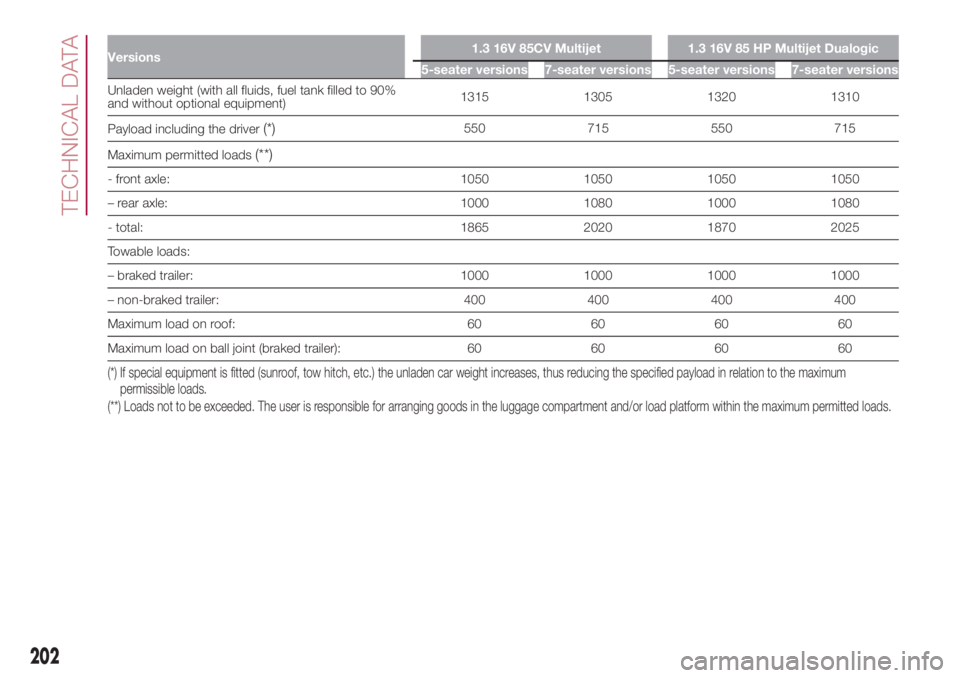
Task: Click 'Maximum permitted loads (**)' label
Action: coord(190,155)
